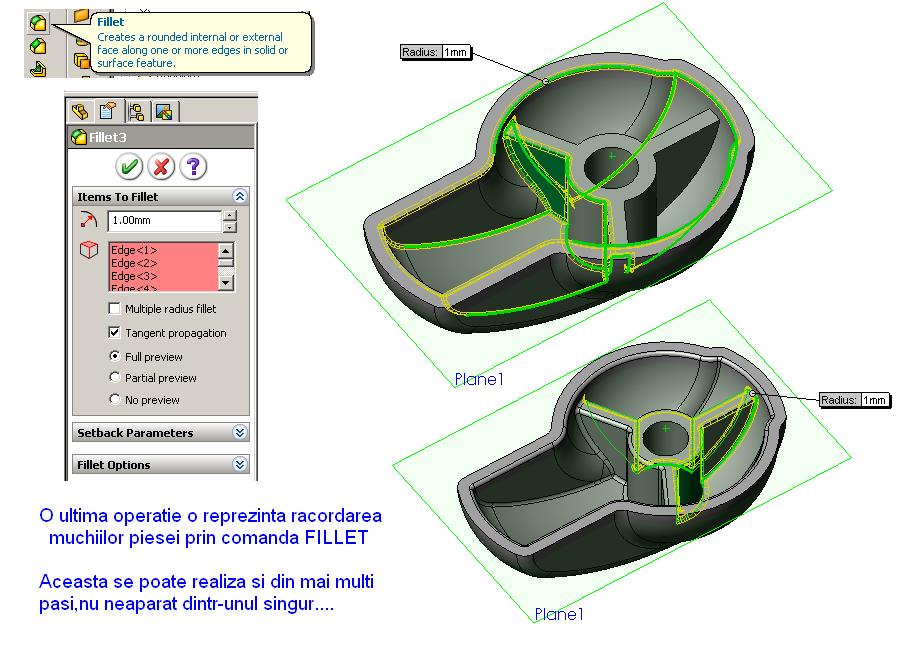Image resolution: width=897 pixels, height=647 pixels.
Task: Click the edge list scrollbar thumb
Action: click(x=226, y=263)
